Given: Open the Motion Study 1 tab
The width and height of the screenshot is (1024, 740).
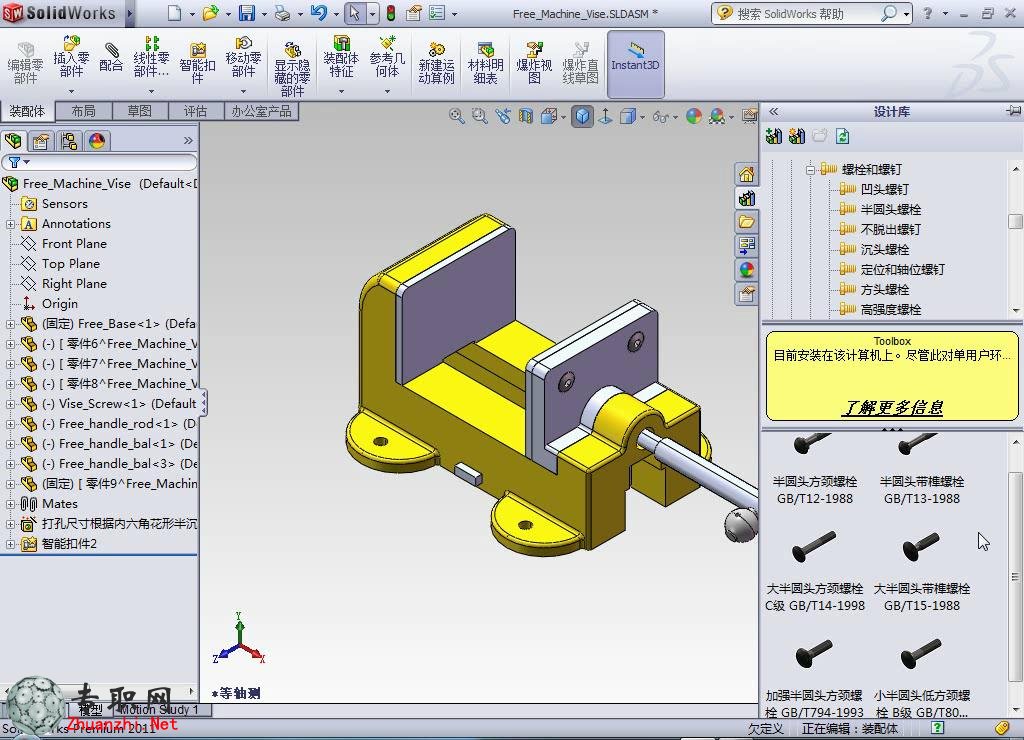Looking at the screenshot, I should (159, 709).
